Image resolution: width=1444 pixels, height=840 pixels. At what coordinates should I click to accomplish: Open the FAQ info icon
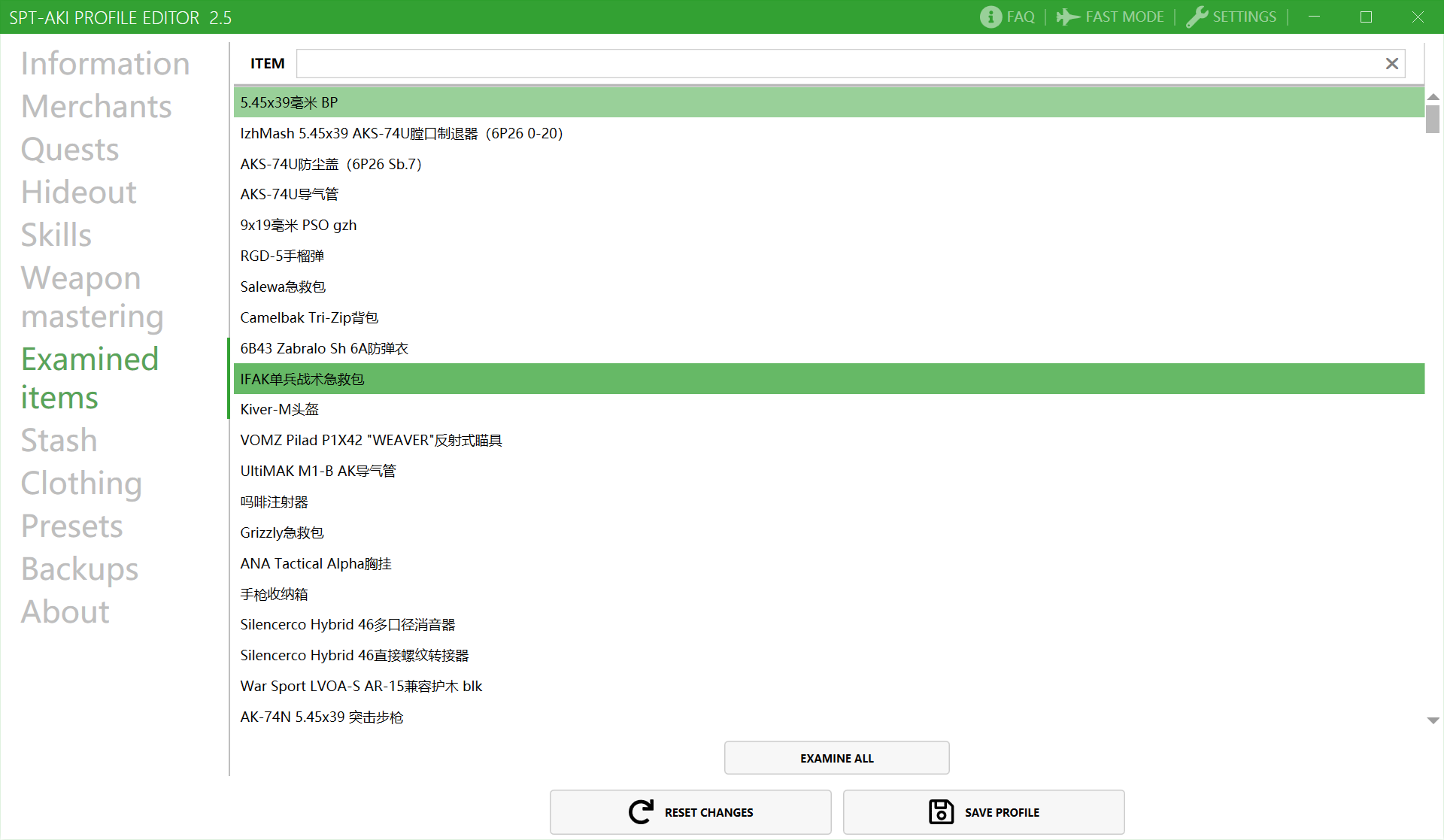(x=990, y=17)
